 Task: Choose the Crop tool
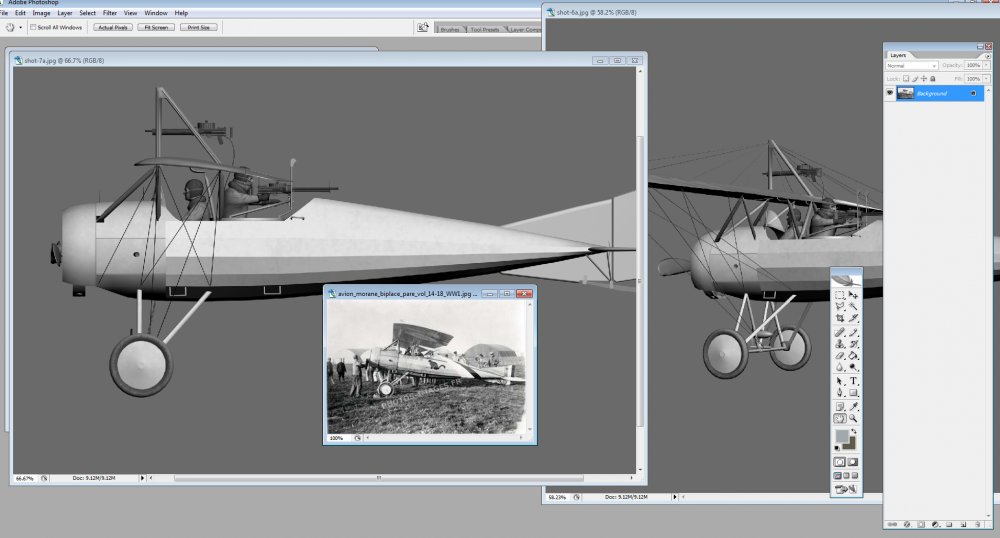tap(840, 318)
